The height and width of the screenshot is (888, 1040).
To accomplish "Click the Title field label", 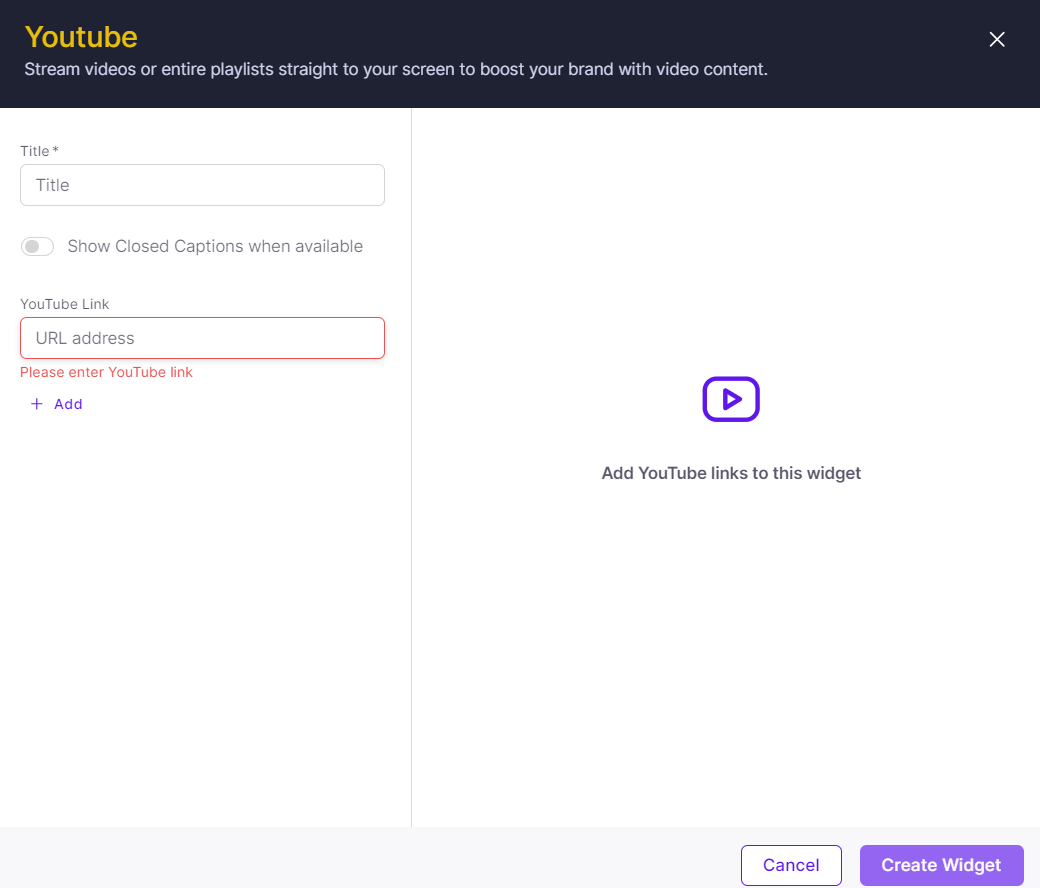I will (37, 151).
